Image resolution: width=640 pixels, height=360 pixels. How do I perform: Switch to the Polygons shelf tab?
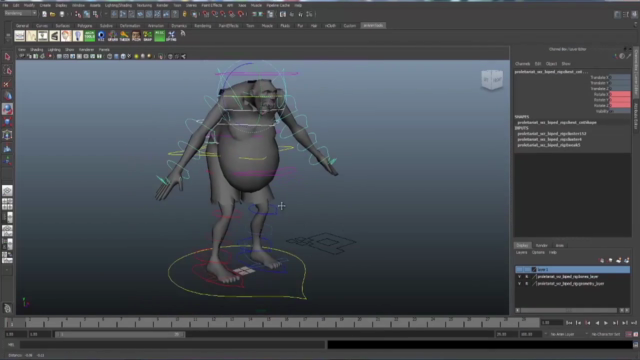coord(84,26)
